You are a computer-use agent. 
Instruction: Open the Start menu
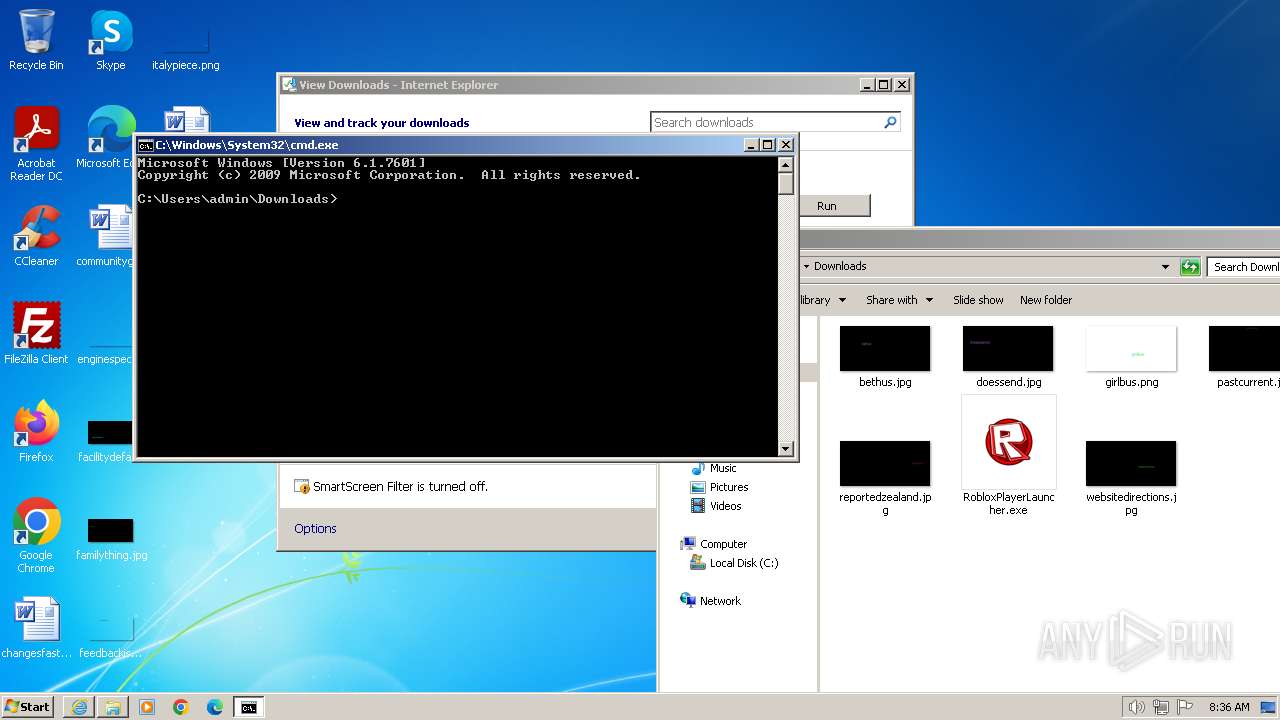(27, 707)
